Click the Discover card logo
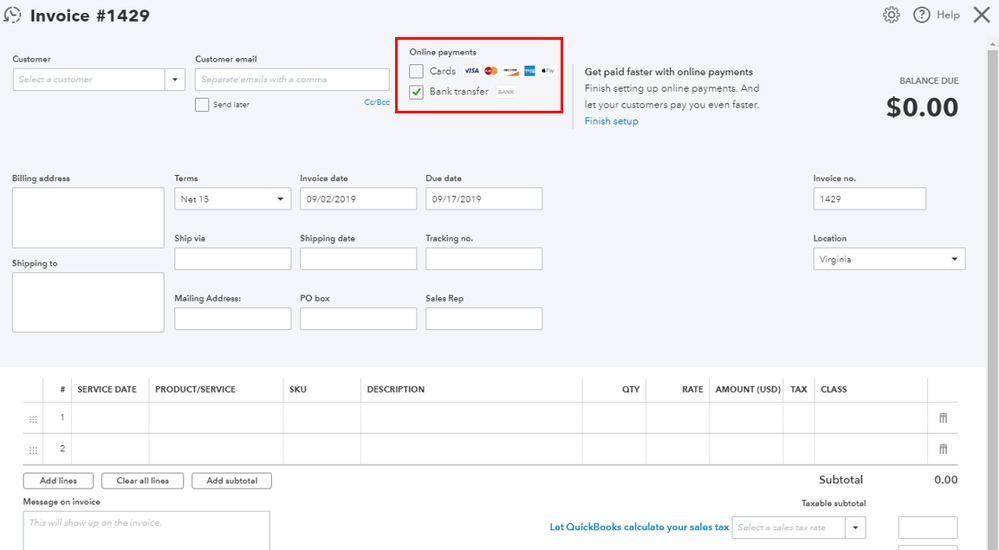Screen dimensions: 999x550 click(x=510, y=71)
